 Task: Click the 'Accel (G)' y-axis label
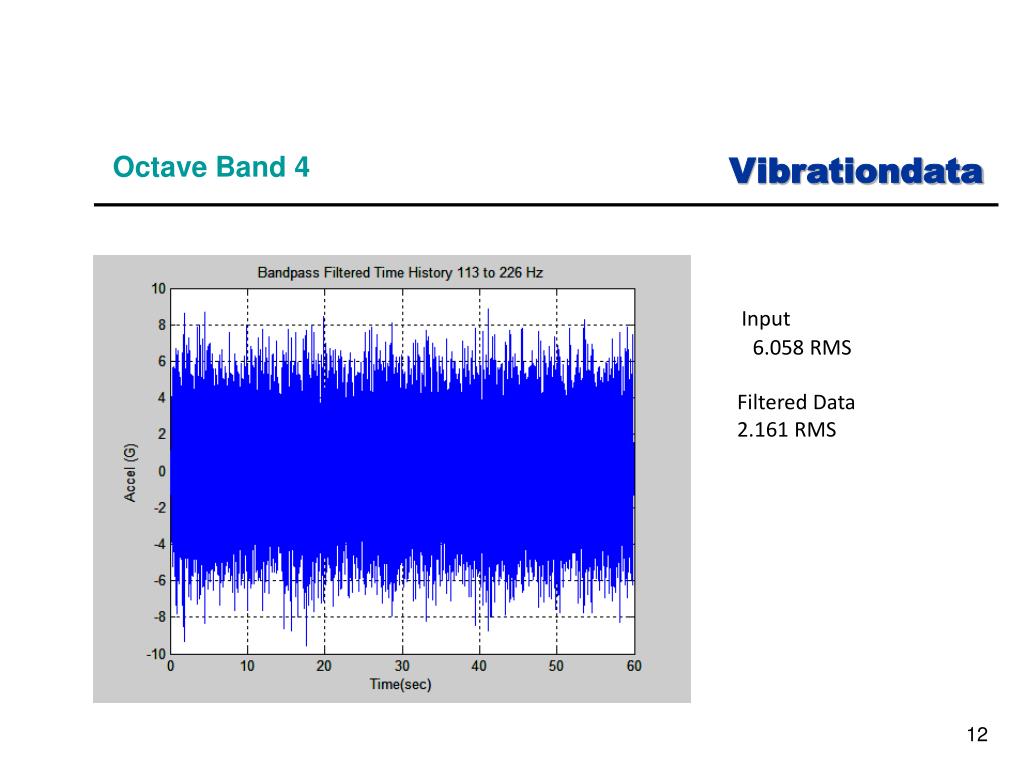(x=131, y=472)
